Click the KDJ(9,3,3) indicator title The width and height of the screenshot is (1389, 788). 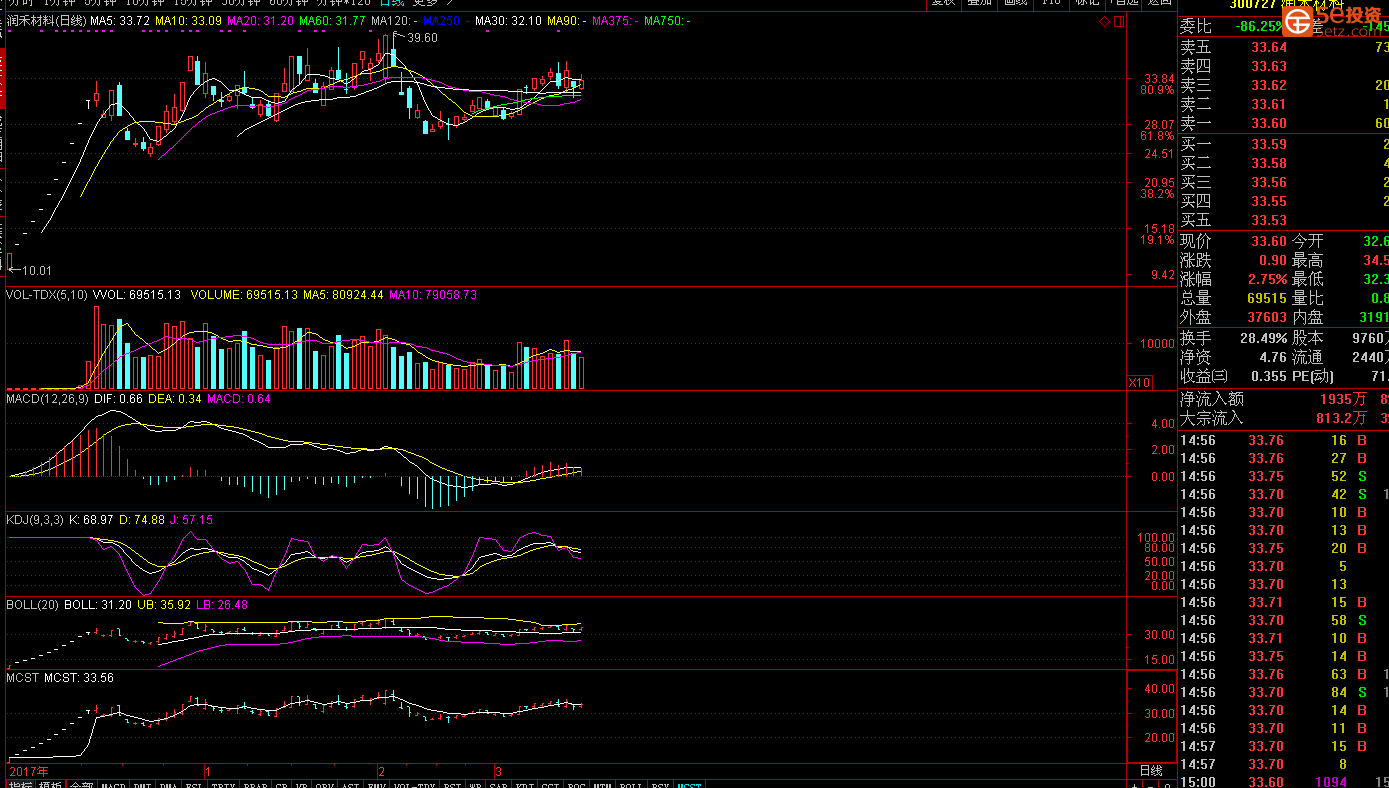coord(34,520)
